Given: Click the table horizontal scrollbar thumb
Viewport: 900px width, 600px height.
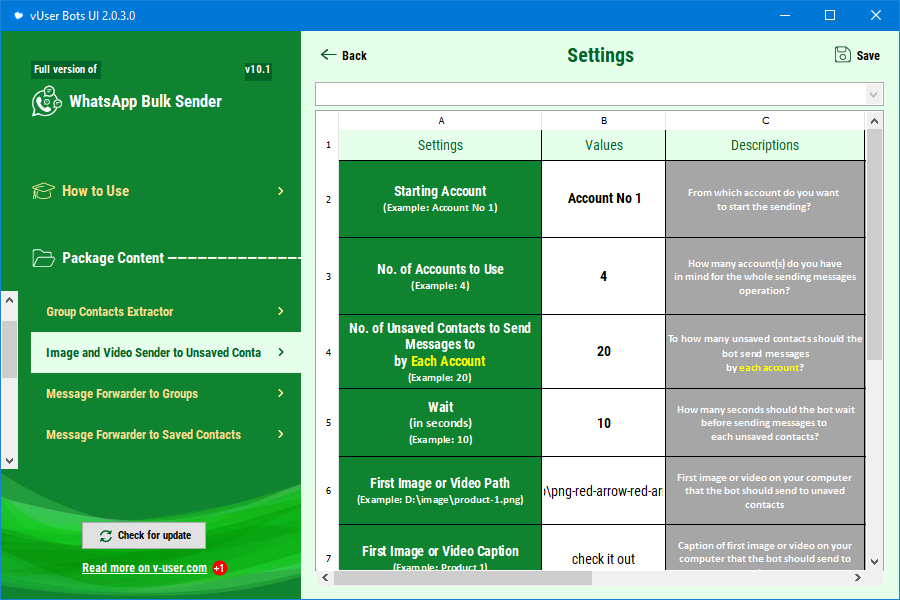Looking at the screenshot, I should (x=463, y=578).
